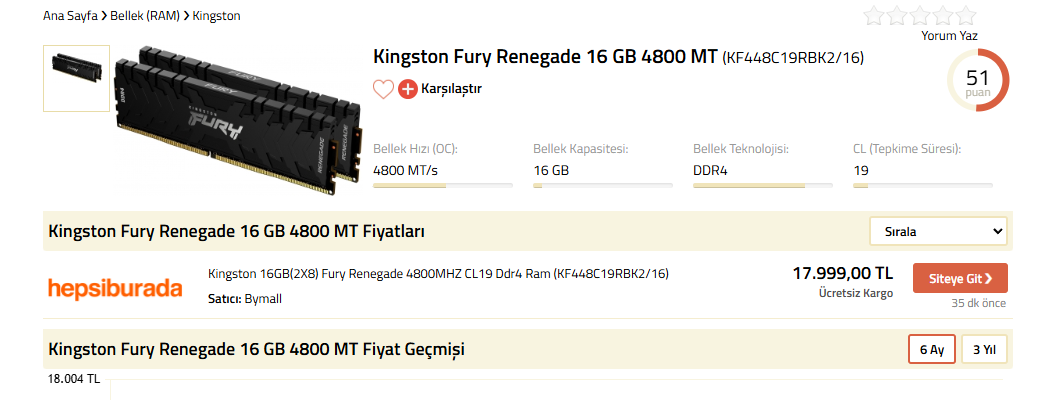Open the small RAM thumbnail image
The width and height of the screenshot is (1039, 400).
[76, 76]
